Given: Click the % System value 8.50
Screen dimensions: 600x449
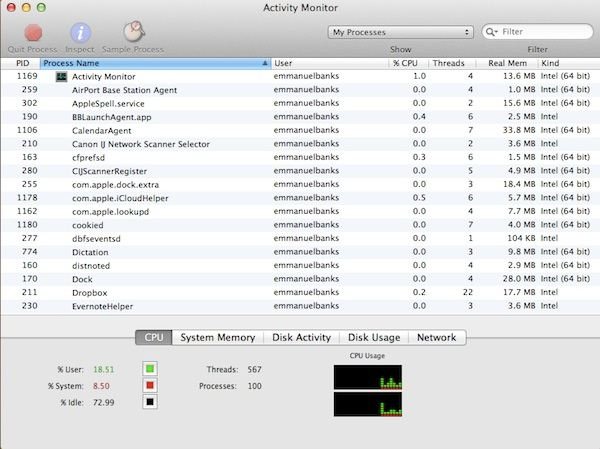Looking at the screenshot, I should [x=101, y=386].
